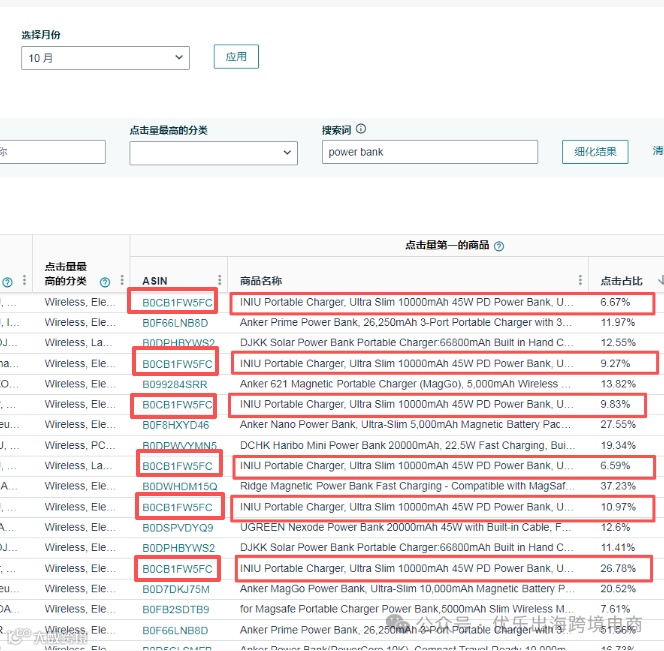Open the 商品名称 column options menu dots
Image resolution: width=664 pixels, height=651 pixels.
click(x=580, y=280)
